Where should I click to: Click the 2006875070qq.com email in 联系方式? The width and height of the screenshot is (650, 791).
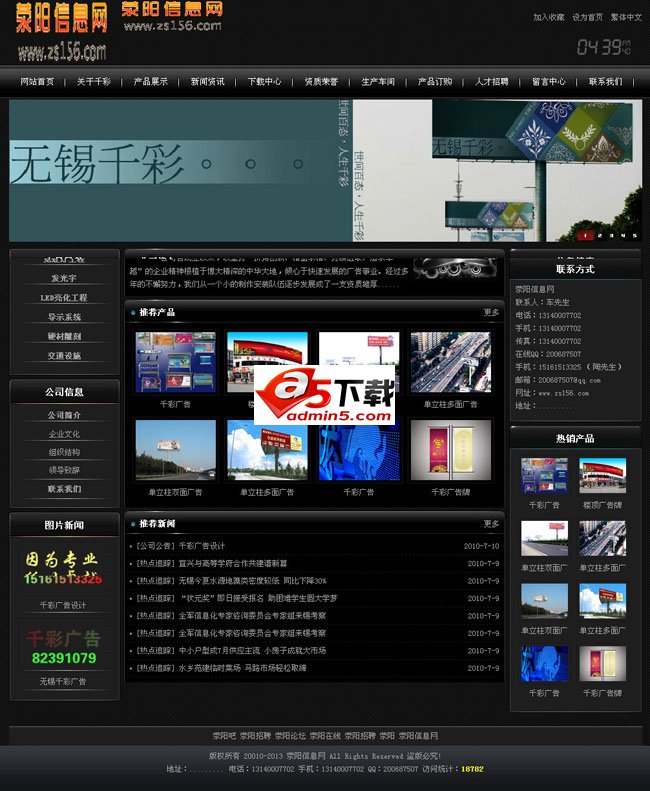click(x=569, y=380)
